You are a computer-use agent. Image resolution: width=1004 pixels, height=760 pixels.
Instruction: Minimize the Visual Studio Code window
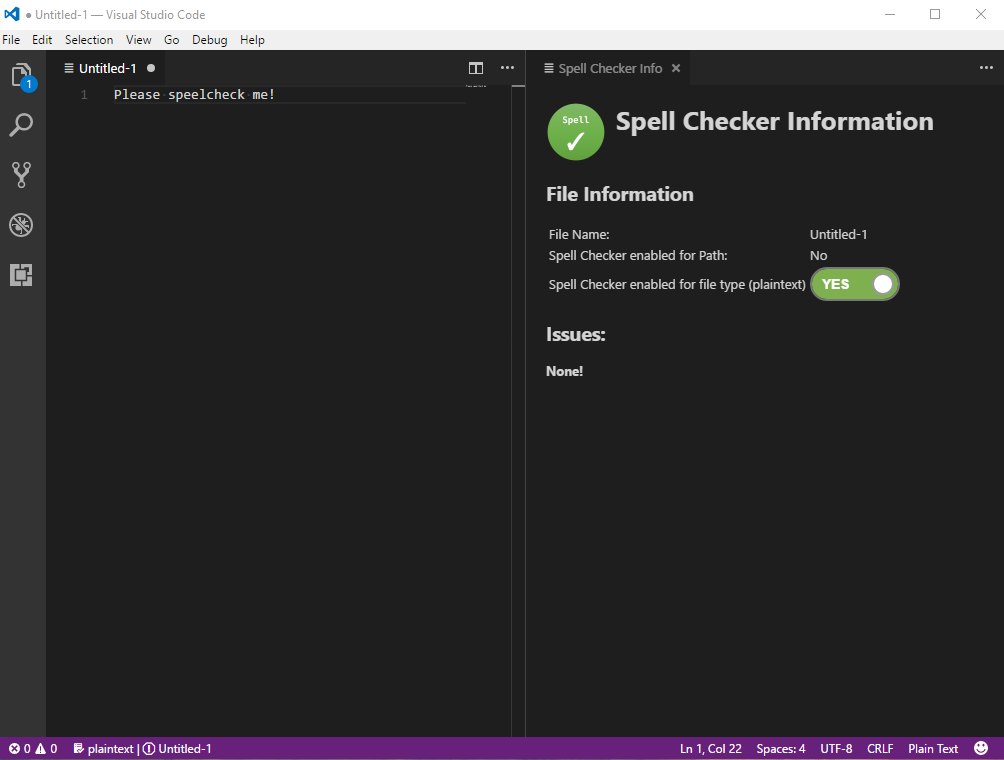[x=889, y=14]
